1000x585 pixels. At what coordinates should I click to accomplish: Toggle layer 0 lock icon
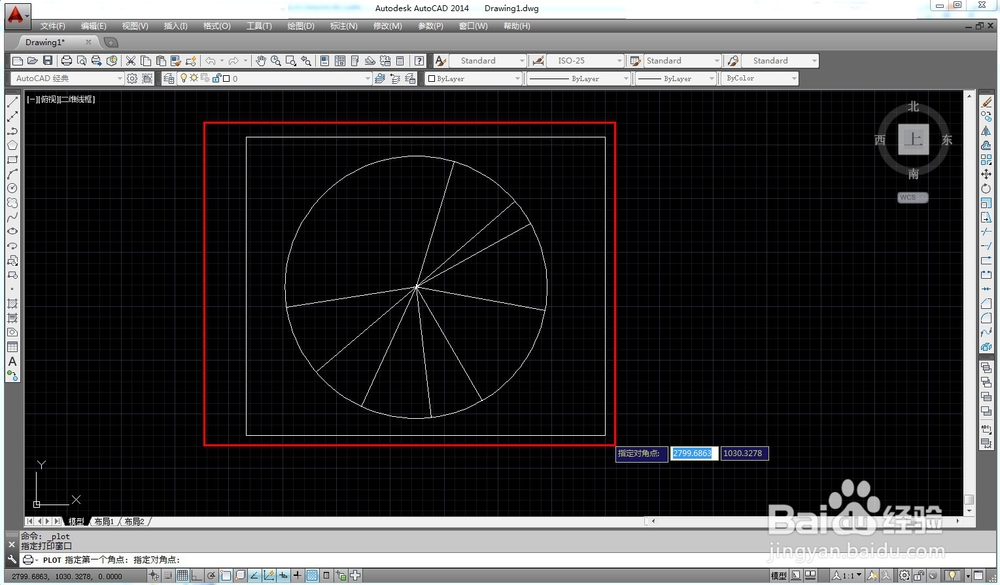click(x=217, y=78)
